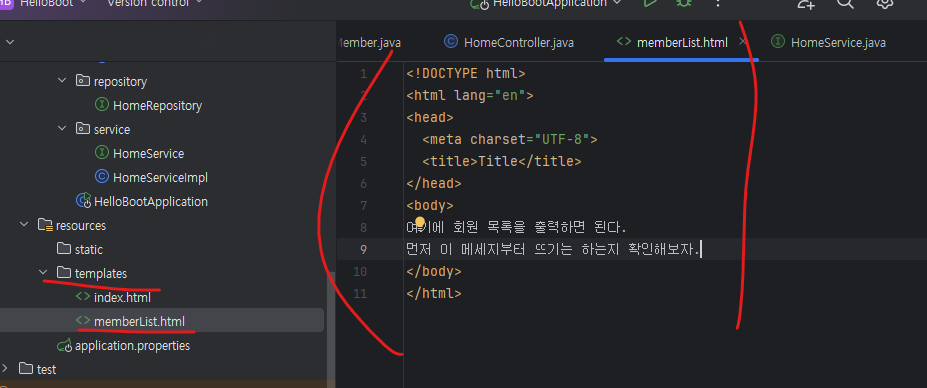Click the resources root folder icon
927x388 pixels.
[45, 225]
